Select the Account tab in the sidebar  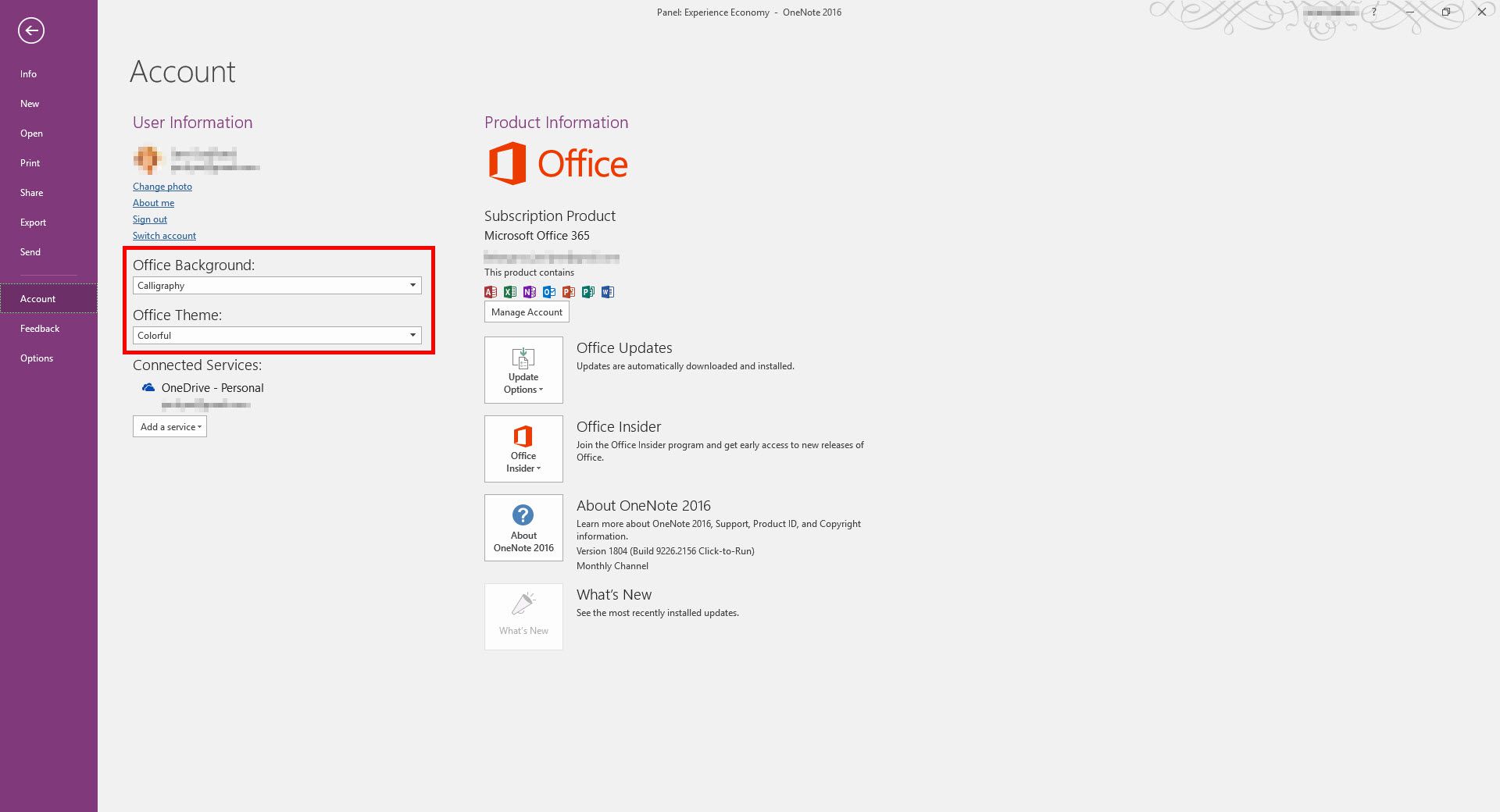coord(48,299)
